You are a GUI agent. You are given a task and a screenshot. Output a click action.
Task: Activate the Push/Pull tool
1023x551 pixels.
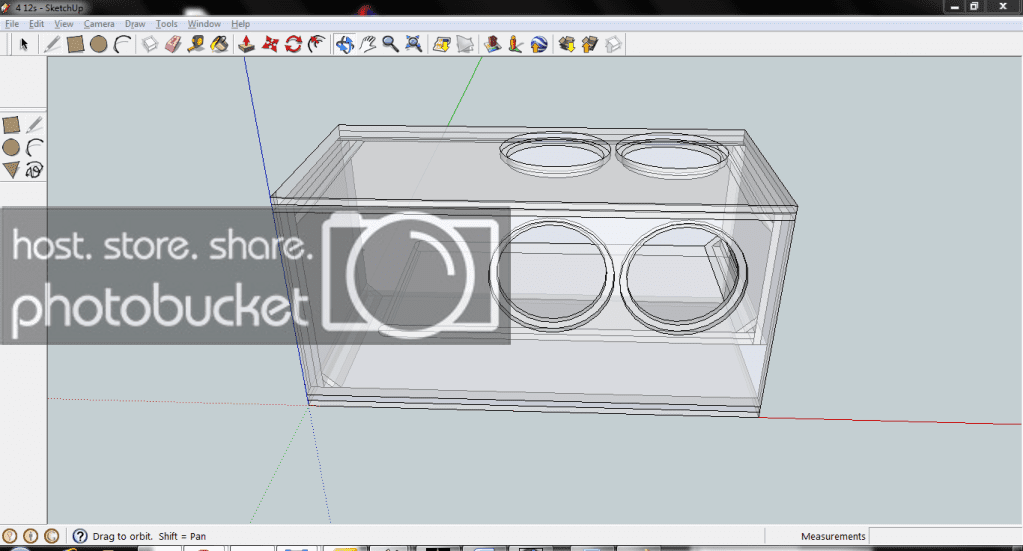click(247, 44)
